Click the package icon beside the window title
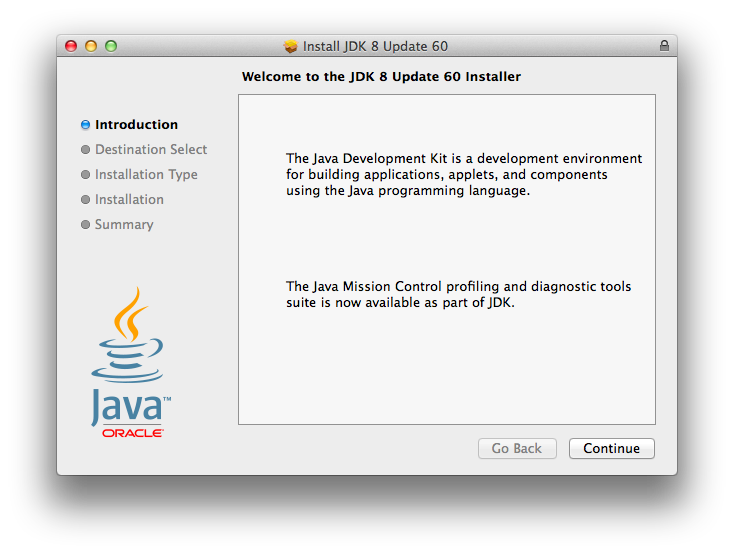 [291, 46]
